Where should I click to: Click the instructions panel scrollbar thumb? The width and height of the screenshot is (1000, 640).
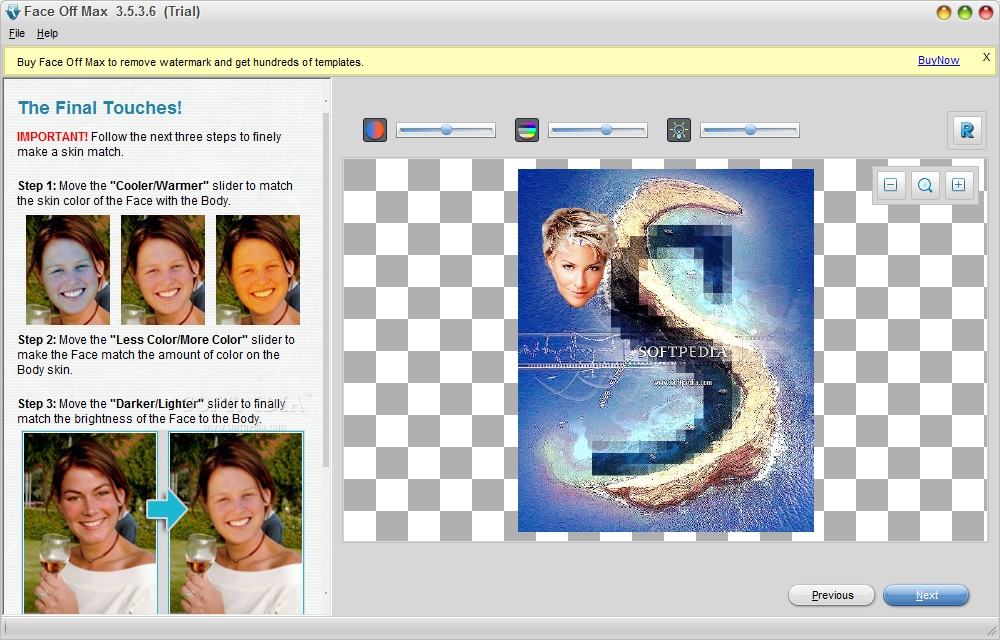(326, 290)
